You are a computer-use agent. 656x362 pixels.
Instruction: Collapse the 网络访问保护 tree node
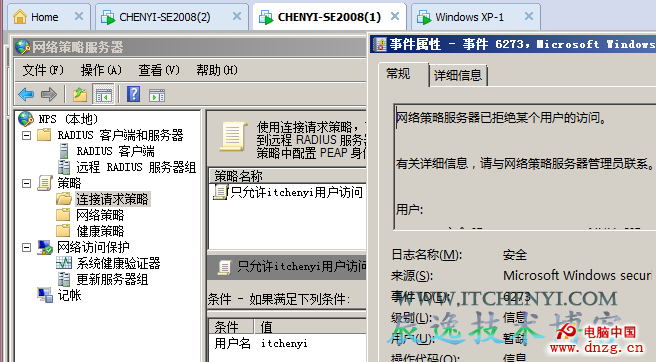(26, 247)
